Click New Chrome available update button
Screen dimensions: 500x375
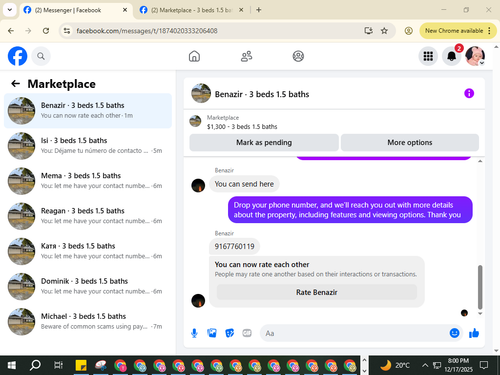pos(458,31)
